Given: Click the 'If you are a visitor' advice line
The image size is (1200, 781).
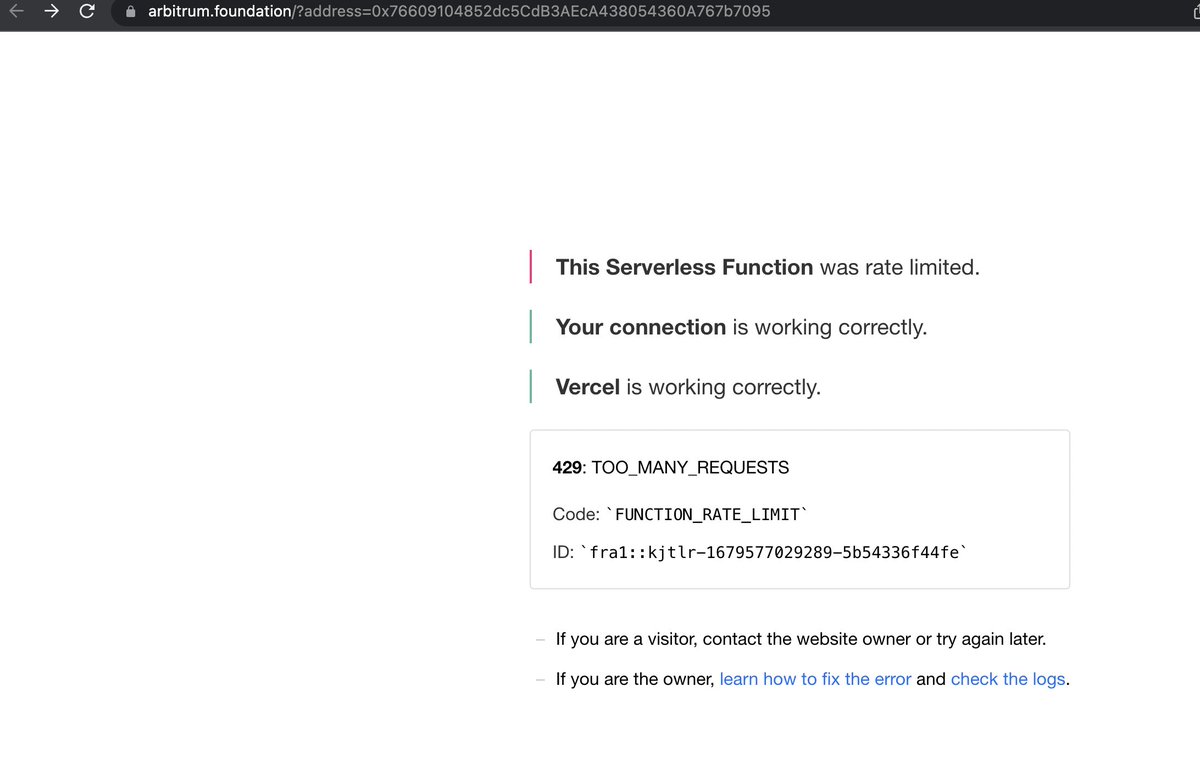Looking at the screenshot, I should 800,639.
